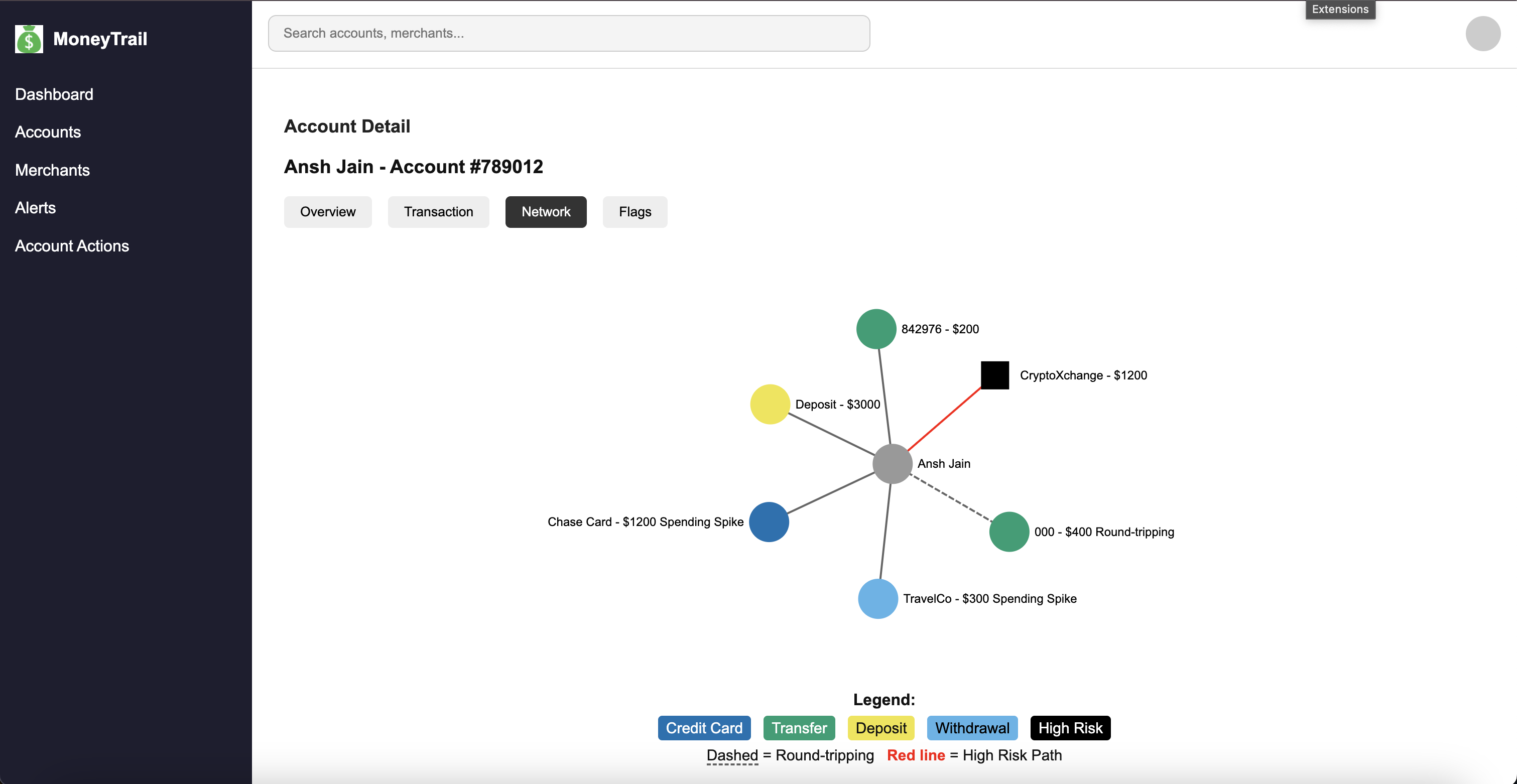Click the High Risk legend swatch

coord(1069,728)
